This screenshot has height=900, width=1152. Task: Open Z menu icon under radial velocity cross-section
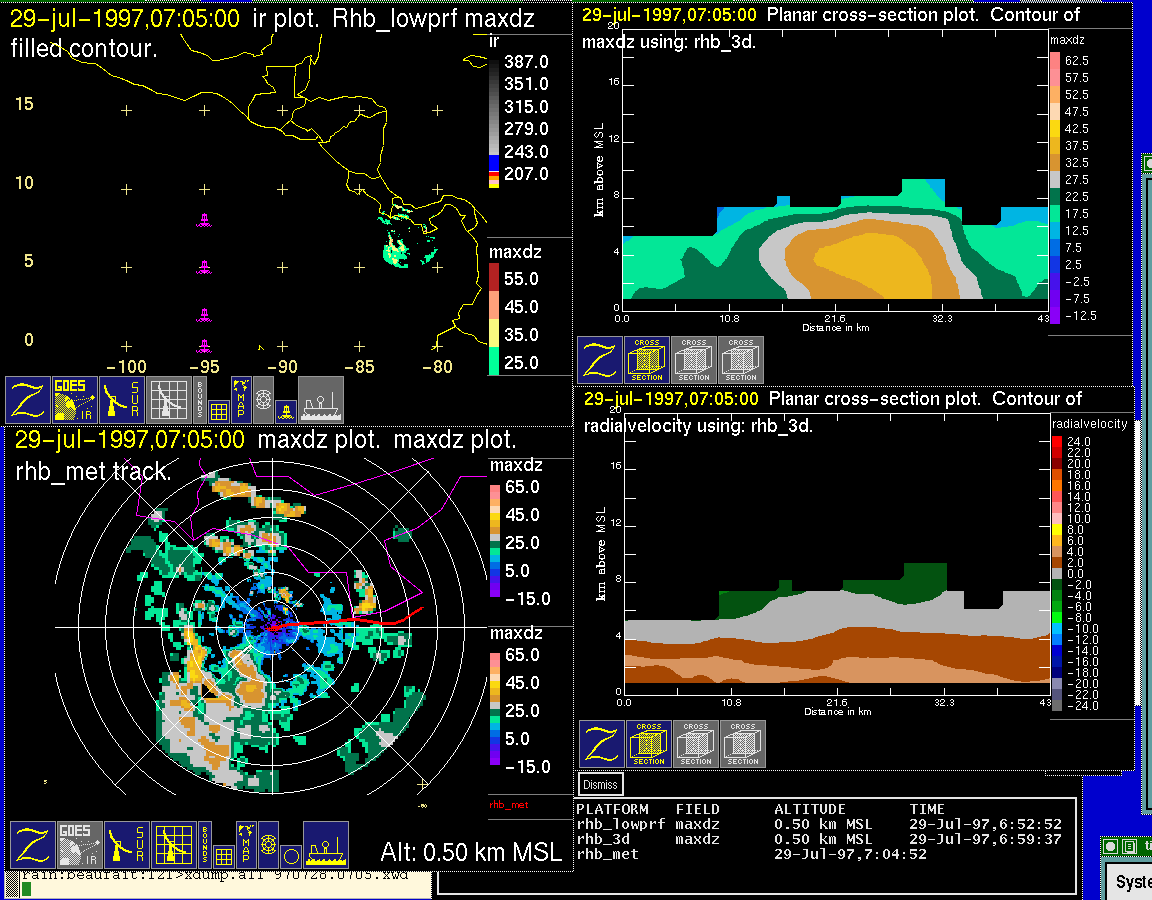pos(602,744)
